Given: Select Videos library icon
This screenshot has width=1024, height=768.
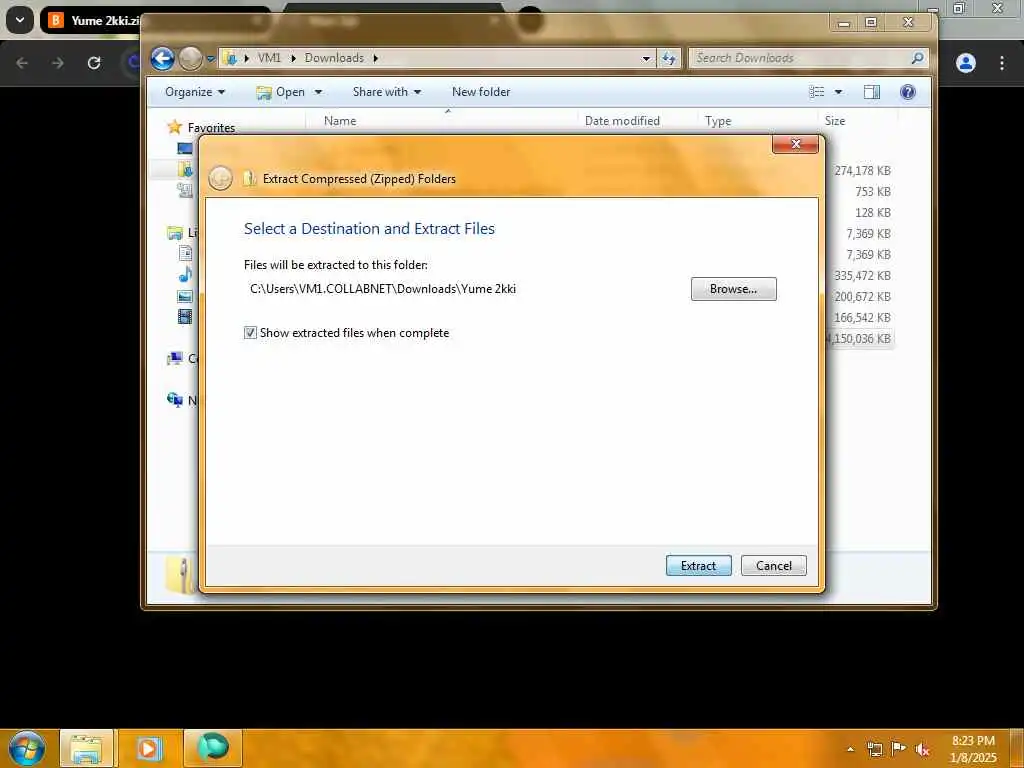Looking at the screenshot, I should click(x=185, y=317).
